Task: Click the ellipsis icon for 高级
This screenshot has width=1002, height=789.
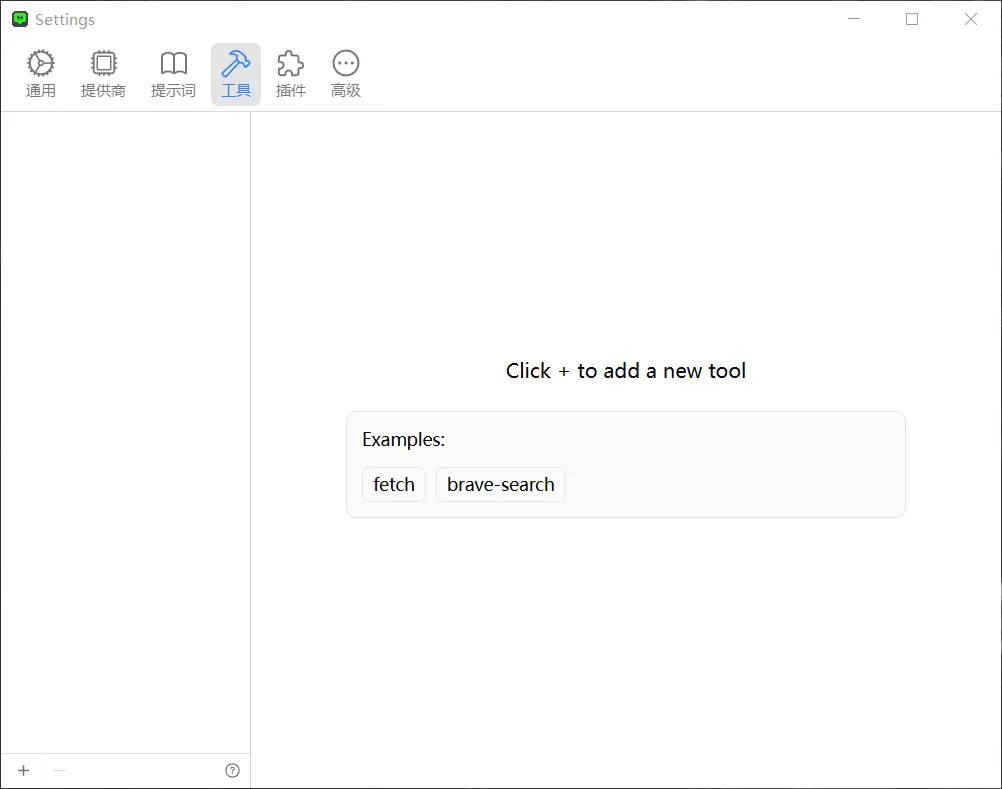Action: (346, 64)
